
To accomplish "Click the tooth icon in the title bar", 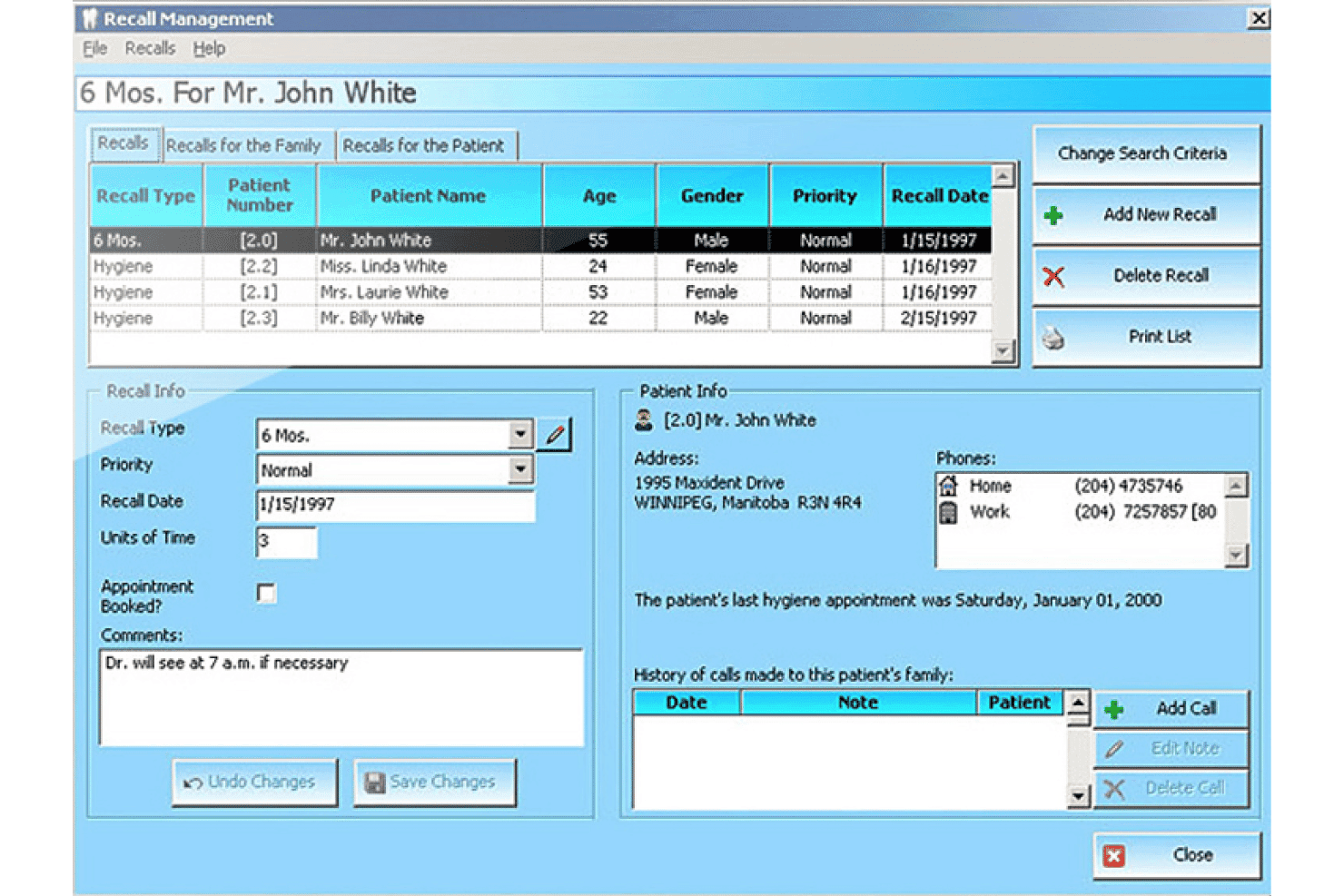I will coord(89,18).
